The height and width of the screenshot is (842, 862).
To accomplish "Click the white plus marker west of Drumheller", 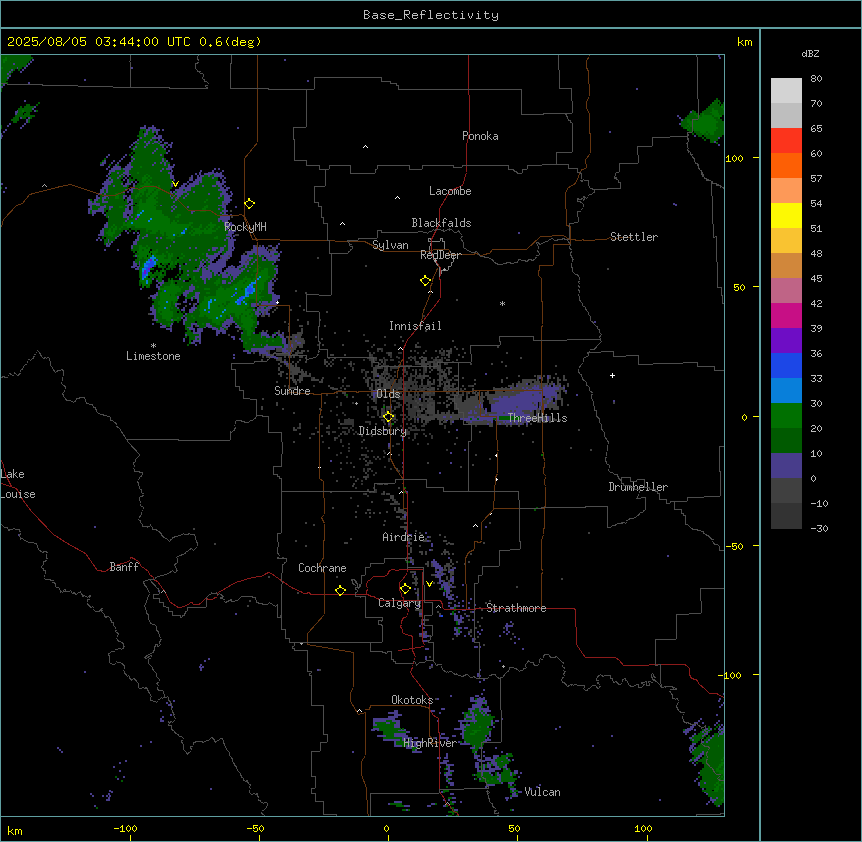I will (612, 375).
